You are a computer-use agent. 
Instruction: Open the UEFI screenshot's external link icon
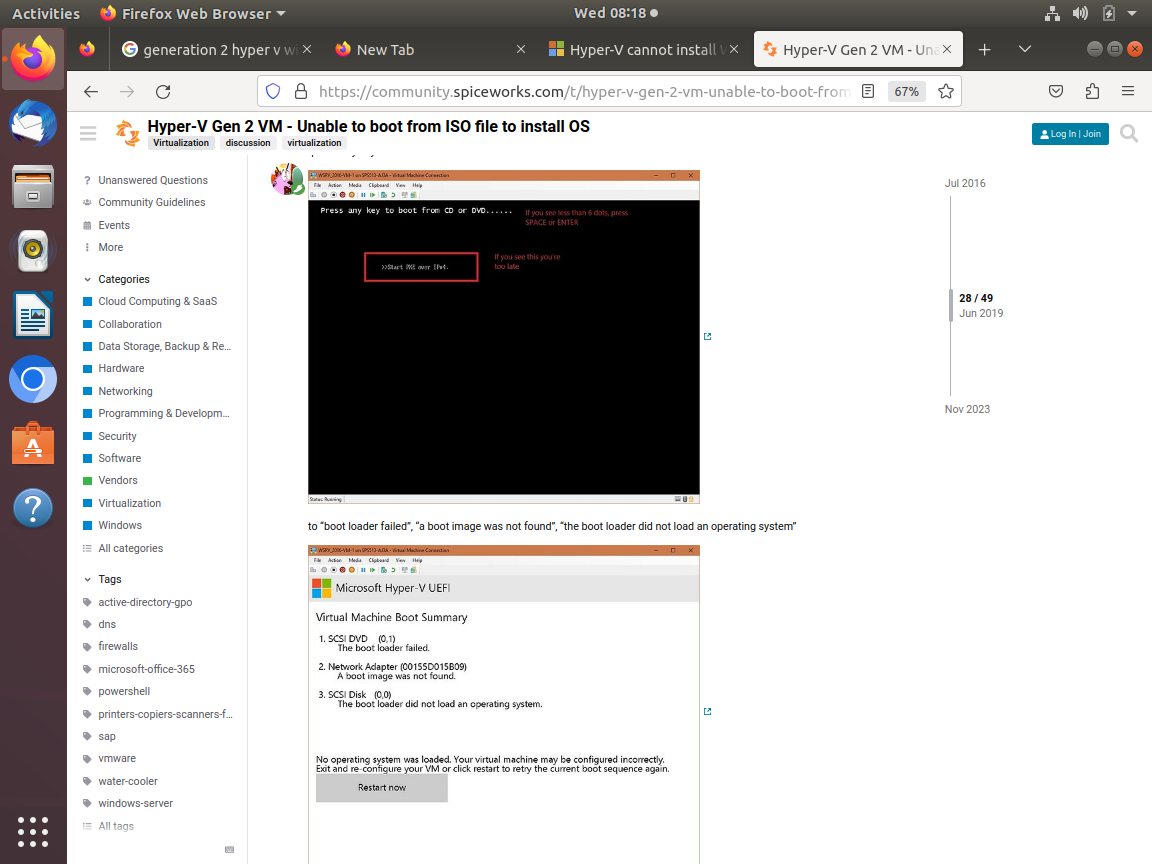[x=708, y=711]
